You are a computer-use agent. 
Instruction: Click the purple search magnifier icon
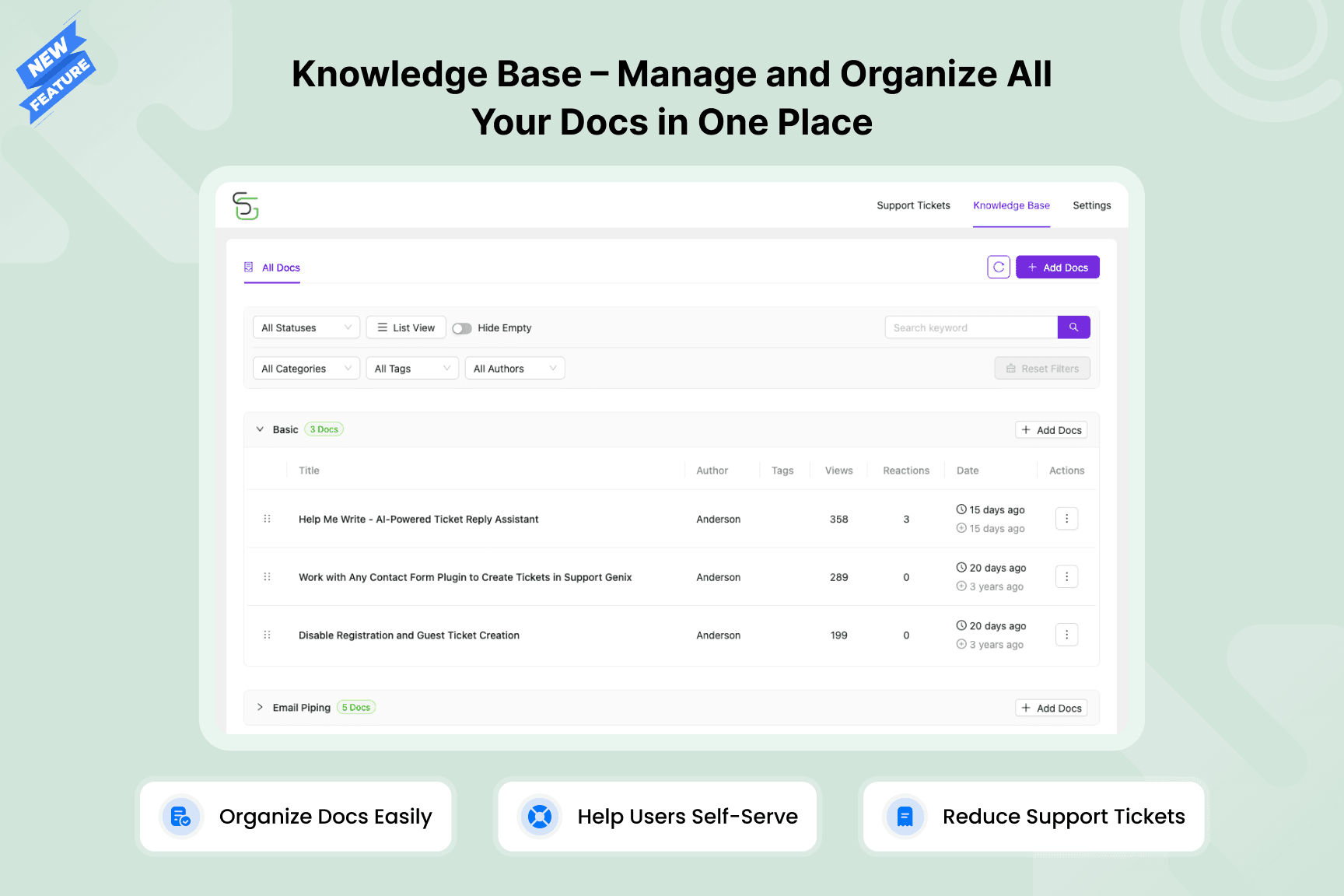tap(1073, 327)
